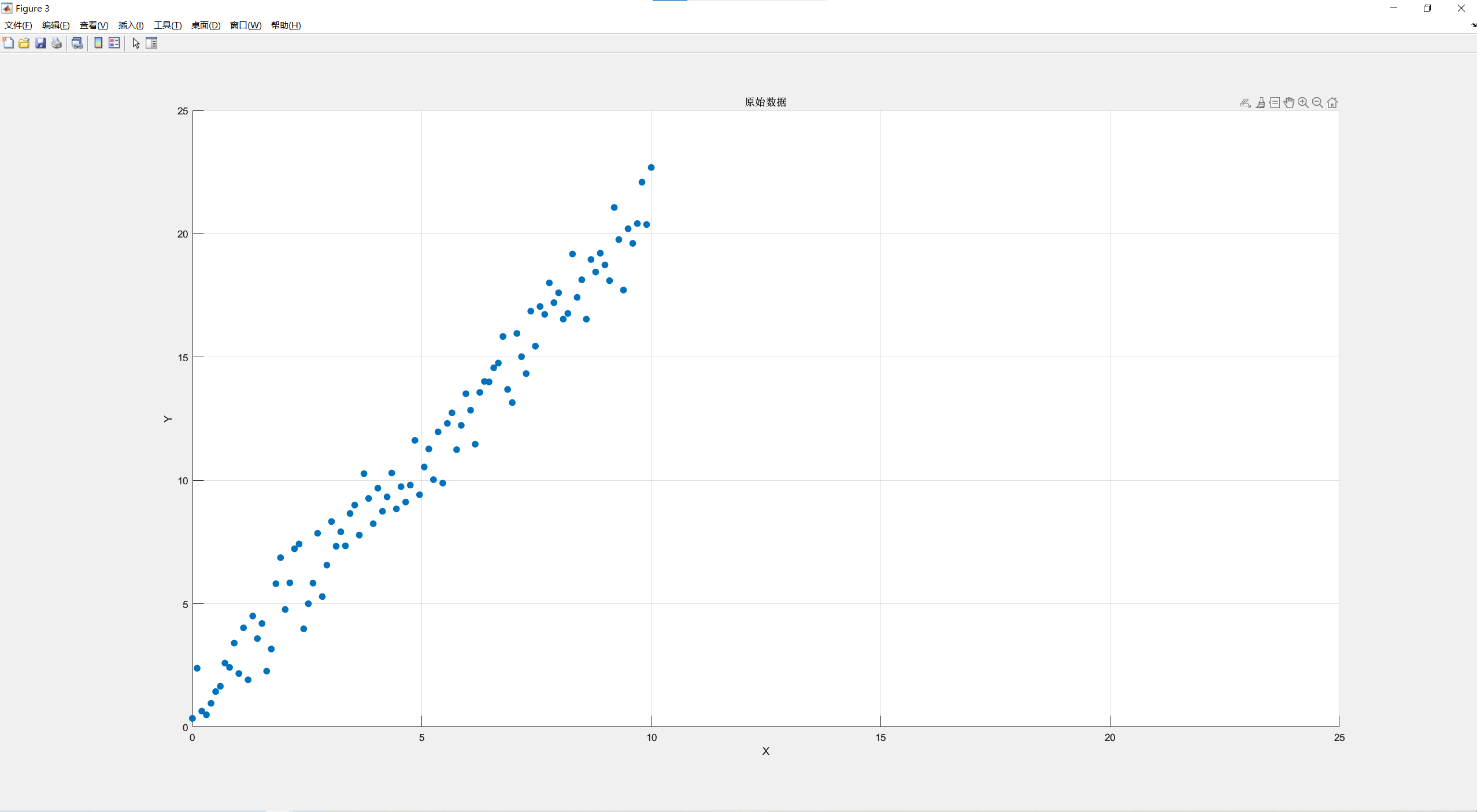Insert a colorbar via the toolbar icon
This screenshot has width=1477, height=812.
(98, 43)
